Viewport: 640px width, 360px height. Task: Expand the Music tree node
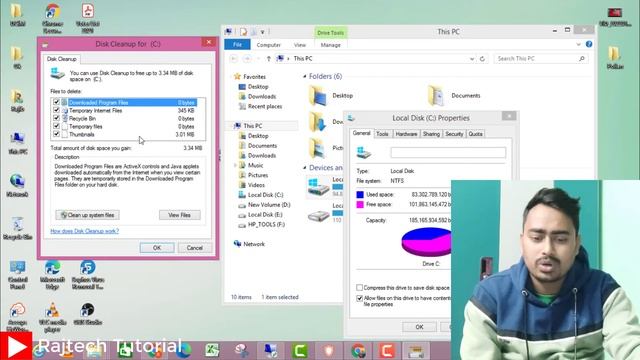point(235,165)
